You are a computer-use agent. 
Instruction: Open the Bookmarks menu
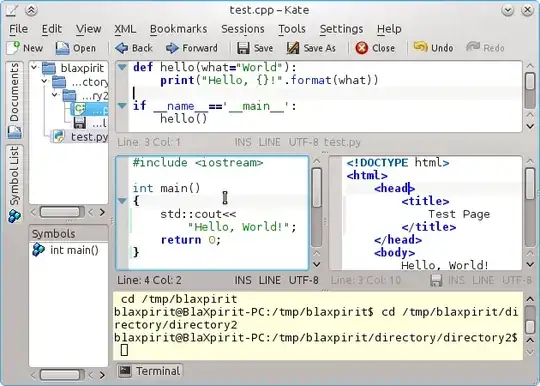(x=178, y=29)
